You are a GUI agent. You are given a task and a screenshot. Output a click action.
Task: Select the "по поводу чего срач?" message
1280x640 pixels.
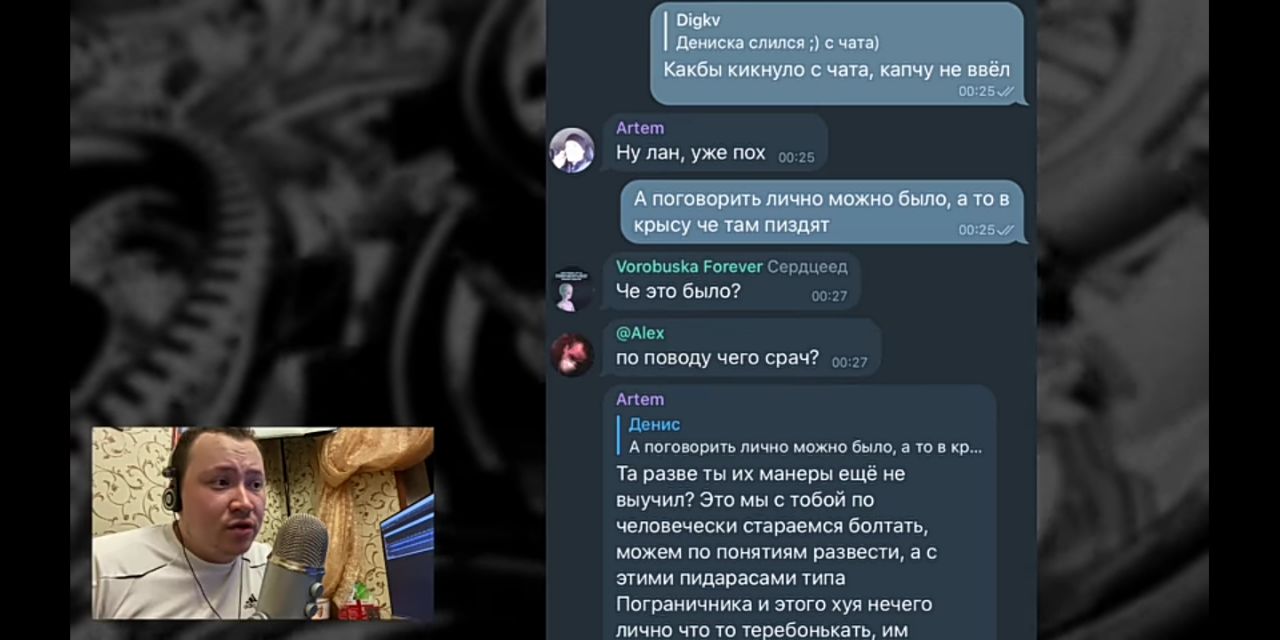[x=741, y=348]
